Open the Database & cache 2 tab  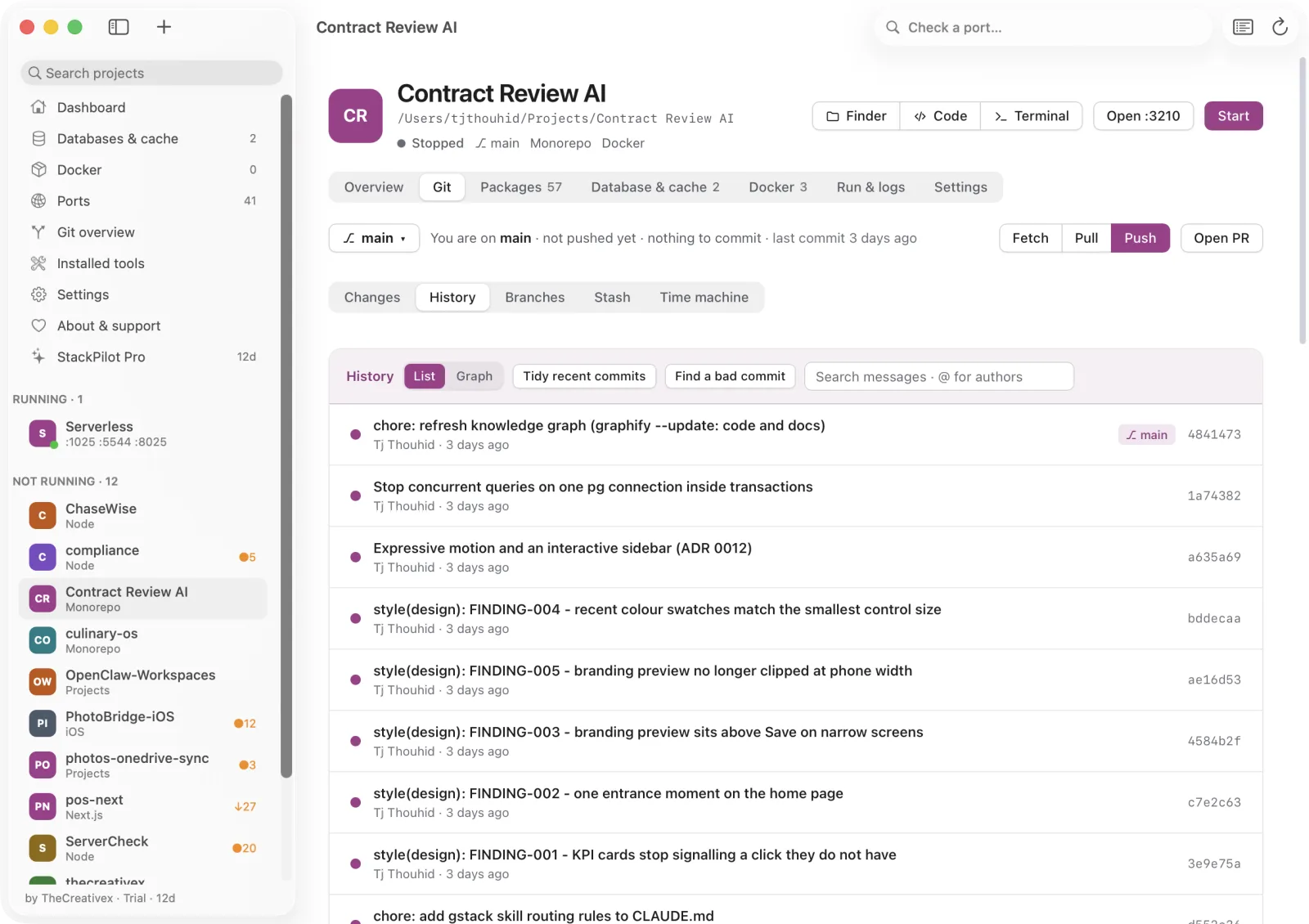coord(655,187)
